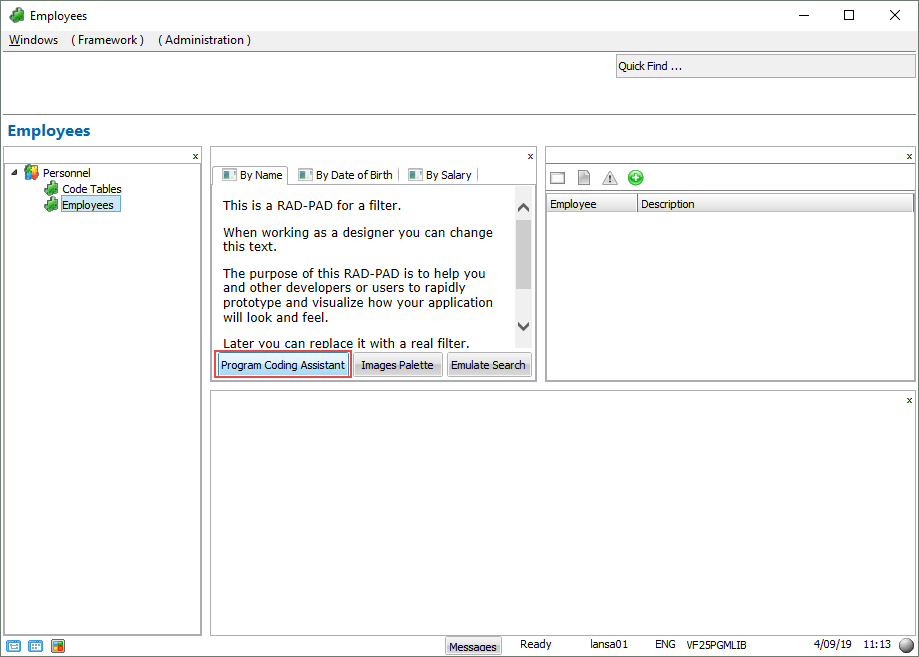Image resolution: width=919 pixels, height=657 pixels.
Task: Collapse the Personnel tree node
Action: click(14, 172)
